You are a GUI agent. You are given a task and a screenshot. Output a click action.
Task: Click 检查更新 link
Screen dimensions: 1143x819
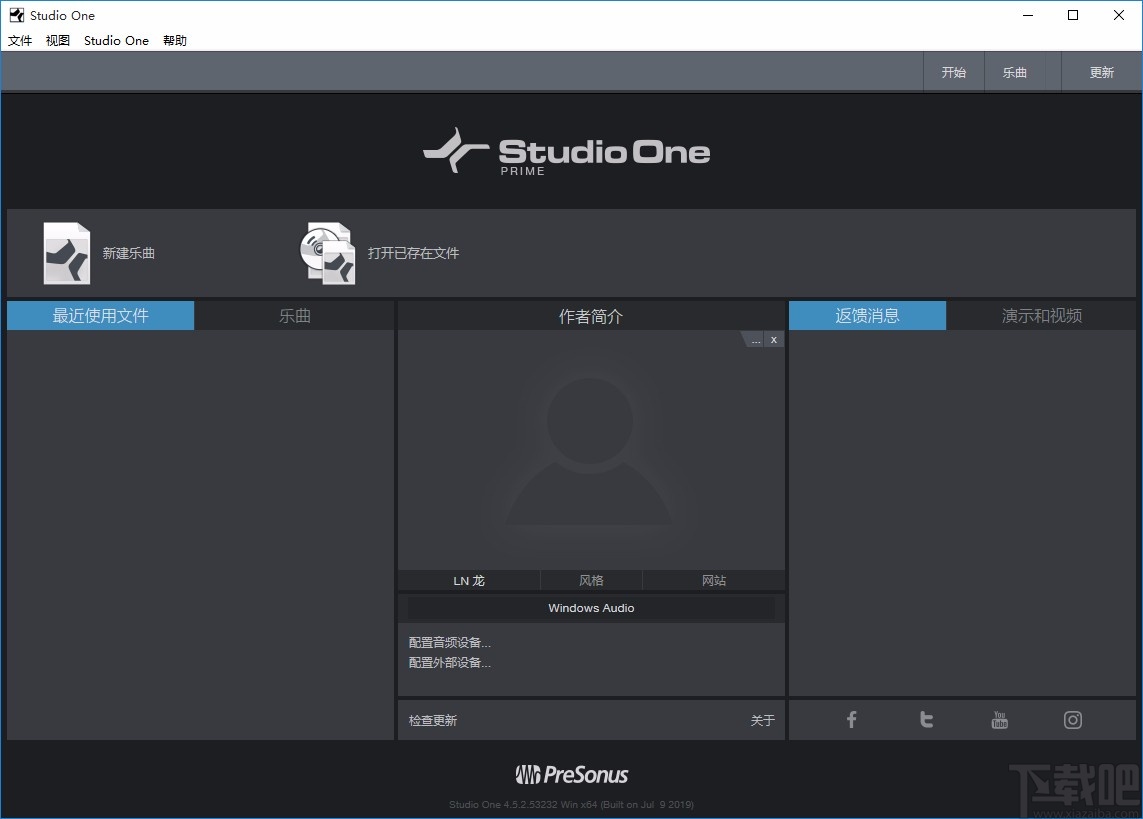click(433, 721)
